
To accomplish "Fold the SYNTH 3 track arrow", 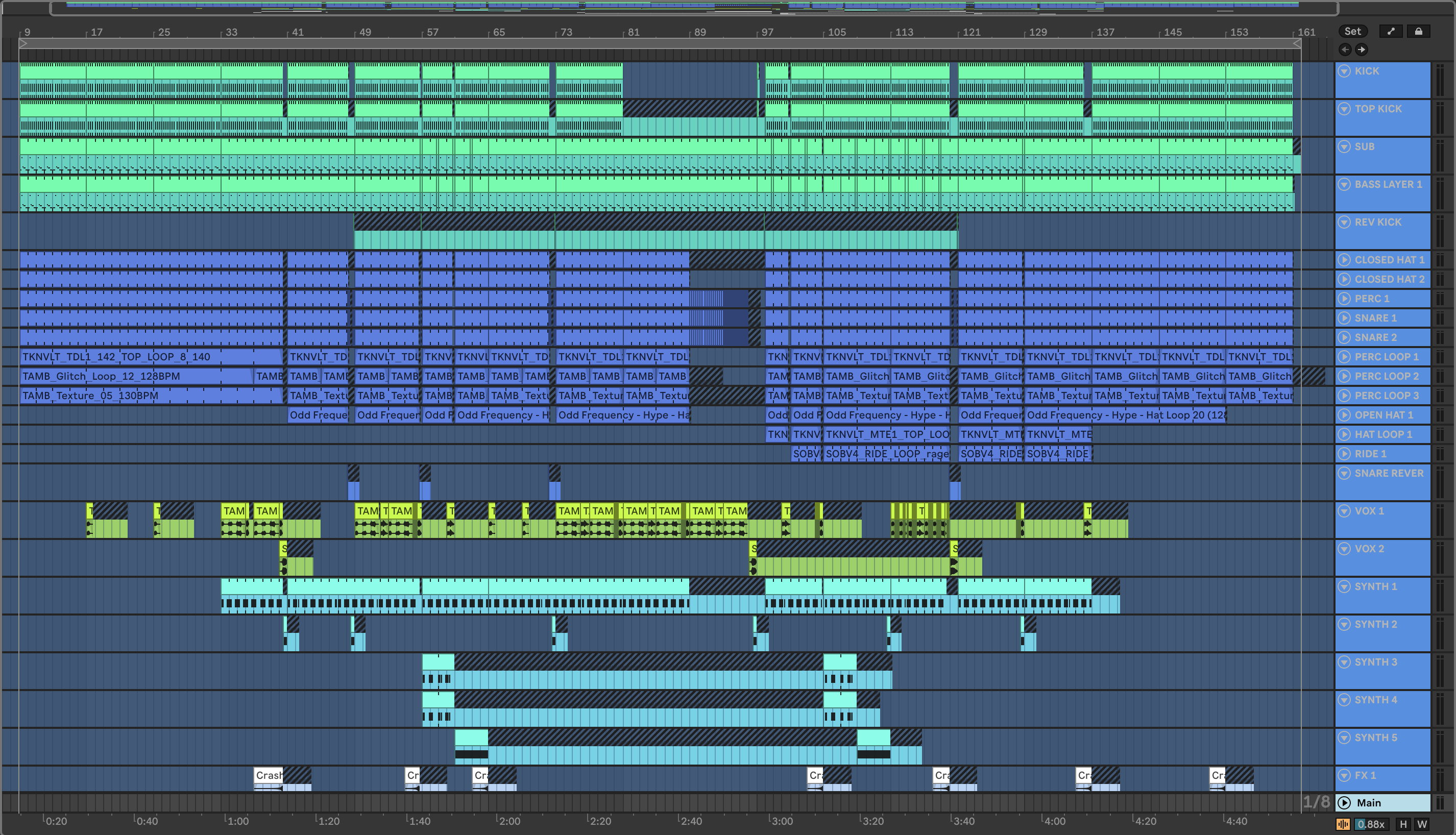I will click(x=1344, y=662).
